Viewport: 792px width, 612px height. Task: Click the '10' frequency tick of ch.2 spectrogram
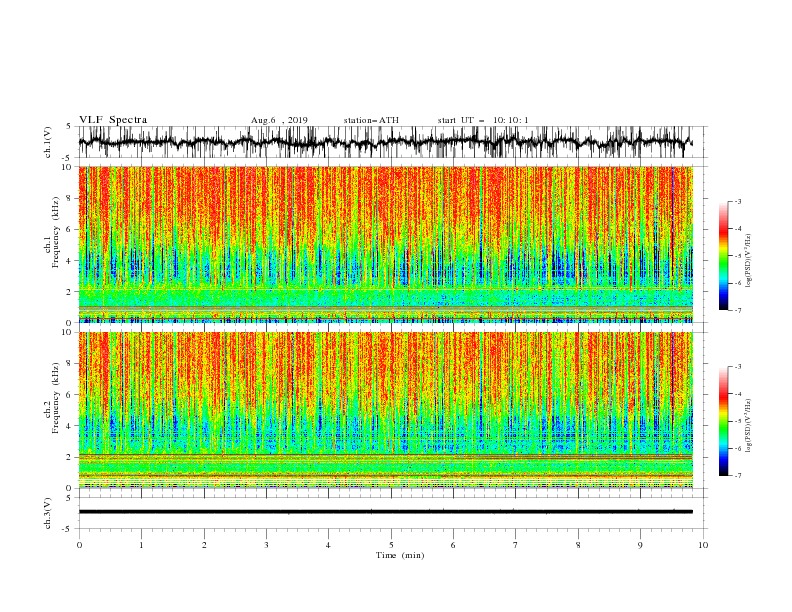[x=67, y=332]
